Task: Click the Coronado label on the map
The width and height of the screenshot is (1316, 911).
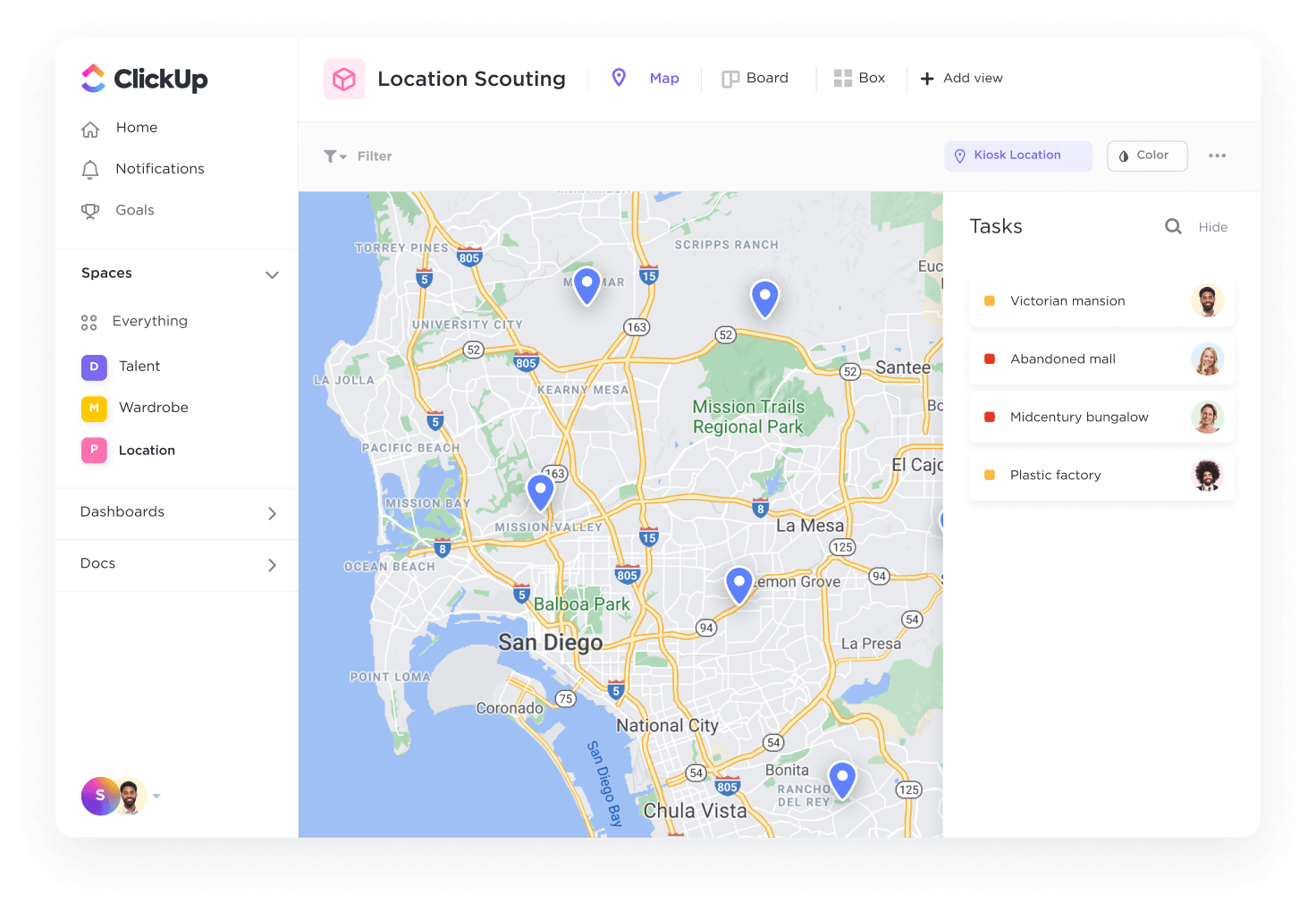Action: click(510, 709)
